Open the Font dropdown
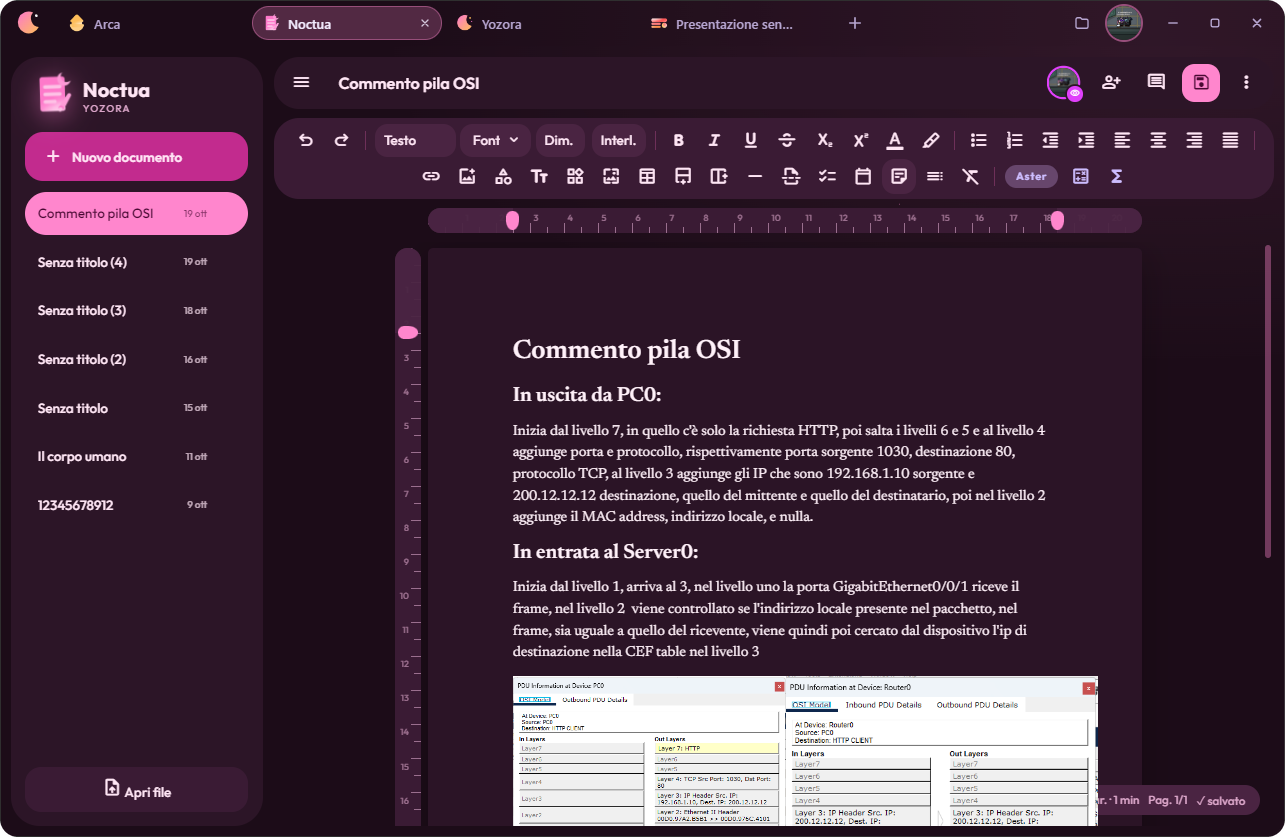 tap(496, 141)
